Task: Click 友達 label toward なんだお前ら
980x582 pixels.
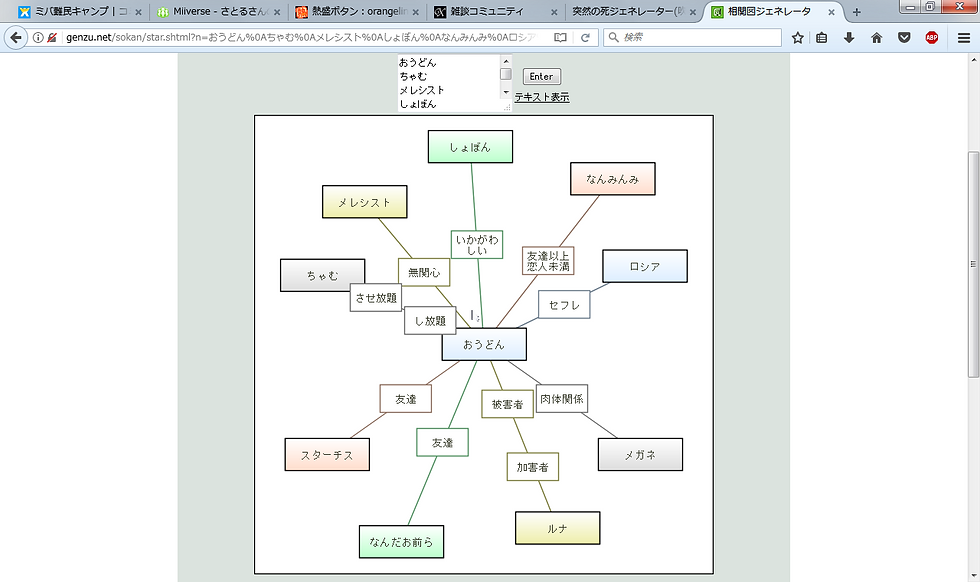Action: point(442,443)
